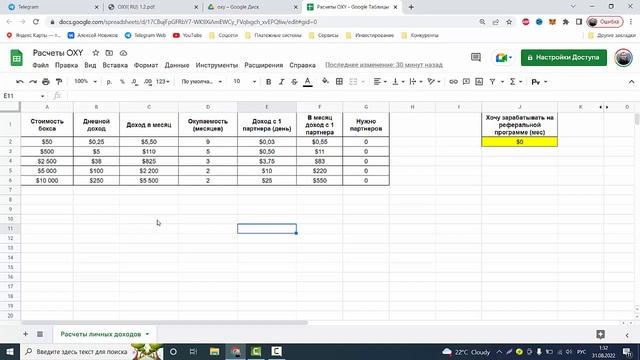
Task: Expand the name box E11 dropdown
Action: coord(42,96)
